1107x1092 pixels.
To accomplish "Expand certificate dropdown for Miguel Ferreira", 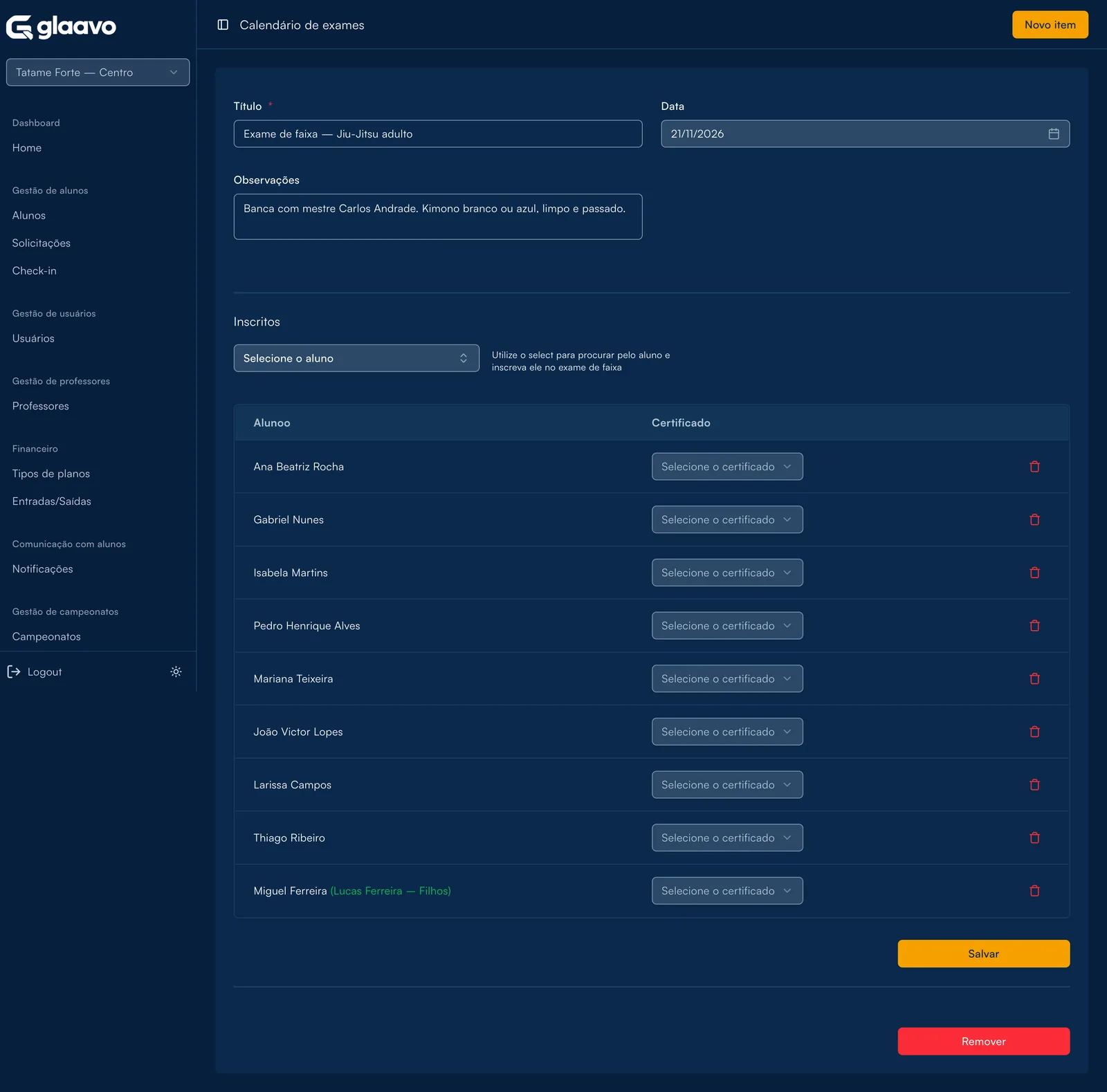I will click(727, 891).
